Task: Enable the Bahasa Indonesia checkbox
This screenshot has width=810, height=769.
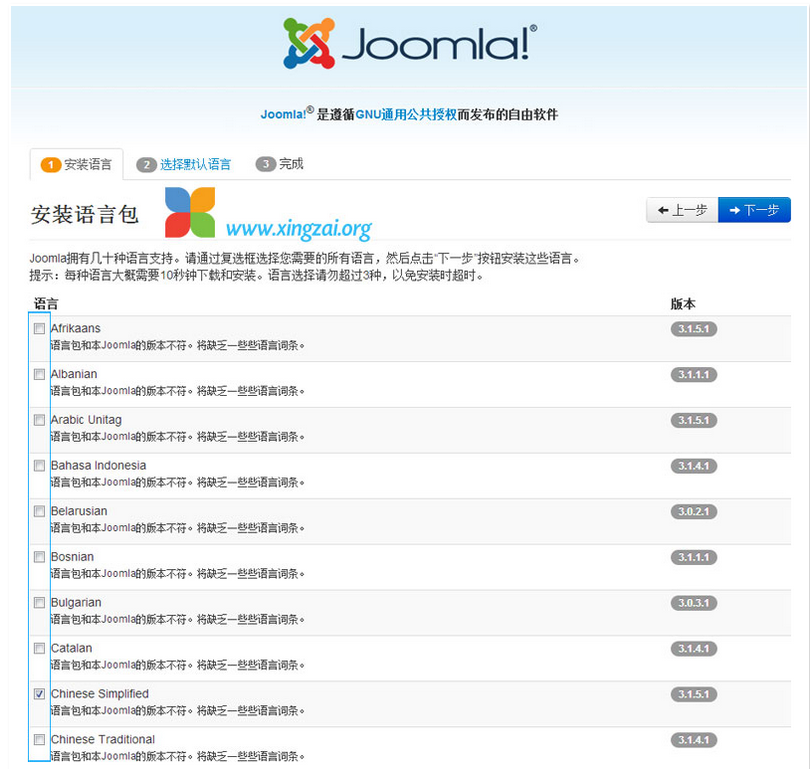Action: 39,465
